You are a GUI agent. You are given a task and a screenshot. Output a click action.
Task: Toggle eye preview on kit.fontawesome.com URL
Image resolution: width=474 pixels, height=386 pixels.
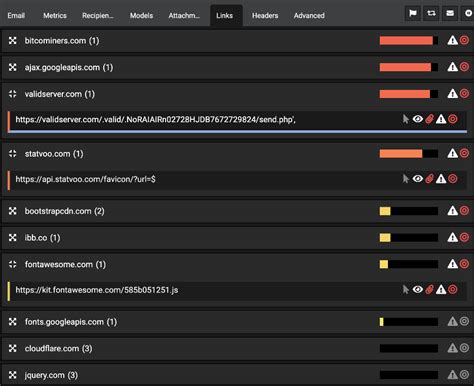tap(418, 289)
